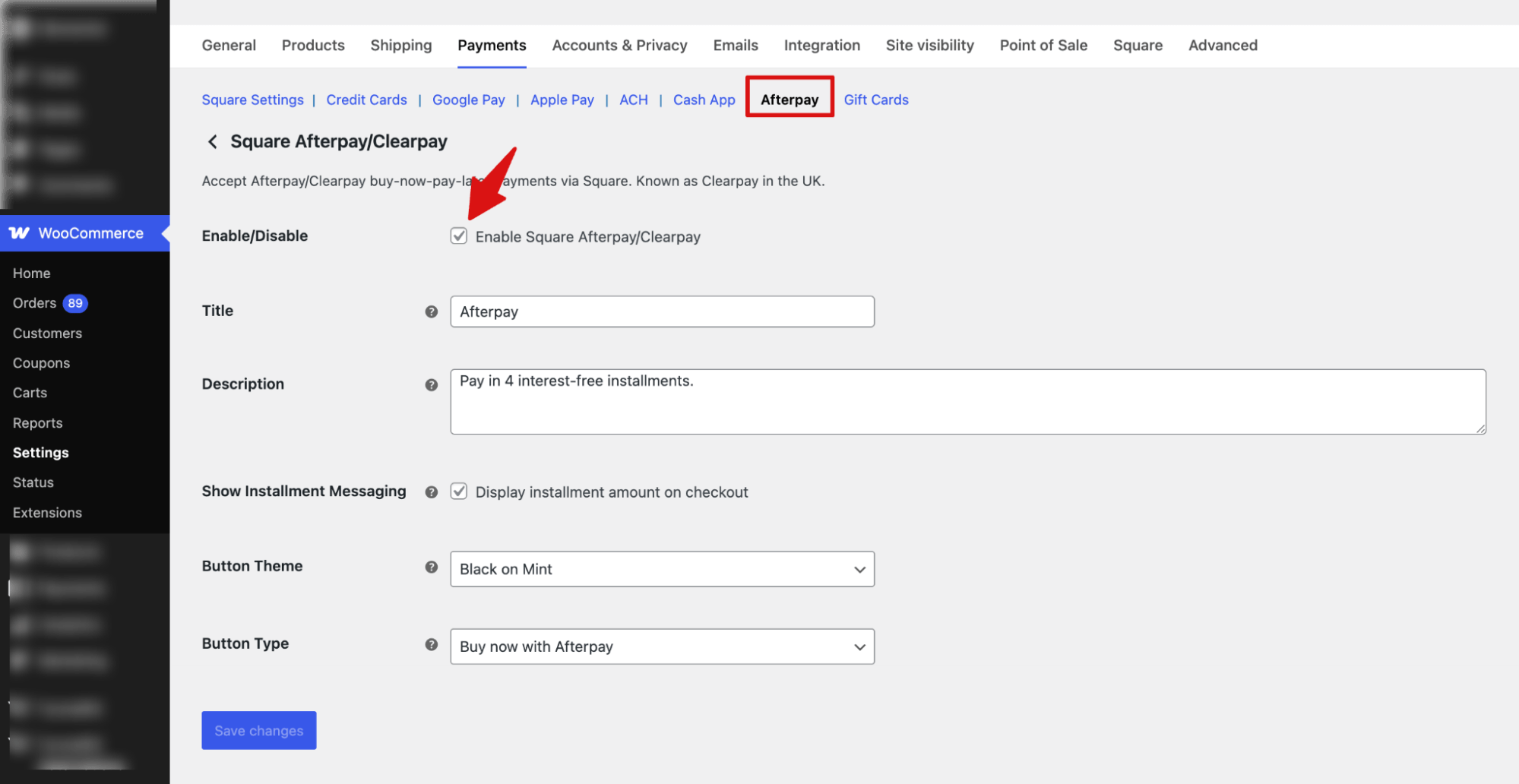
Task: Switch to the General settings tab
Action: [x=229, y=46]
